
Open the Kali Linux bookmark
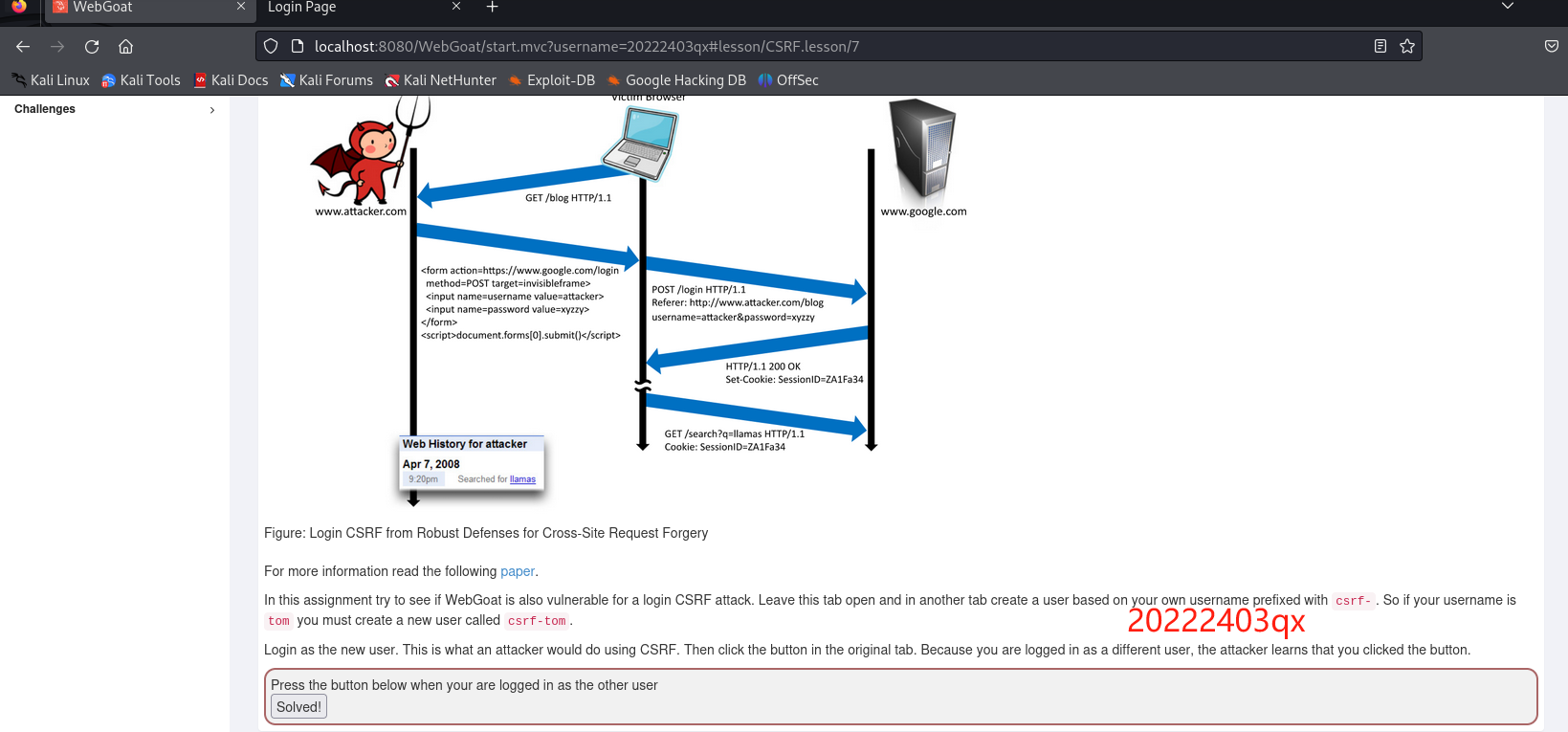(51, 80)
